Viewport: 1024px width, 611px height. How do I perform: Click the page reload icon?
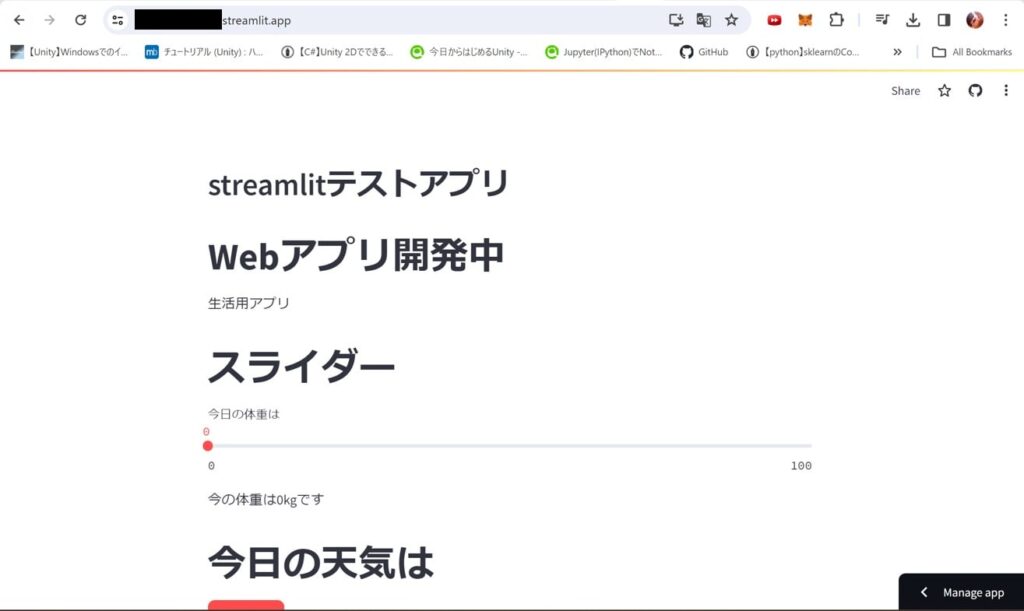tap(81, 19)
